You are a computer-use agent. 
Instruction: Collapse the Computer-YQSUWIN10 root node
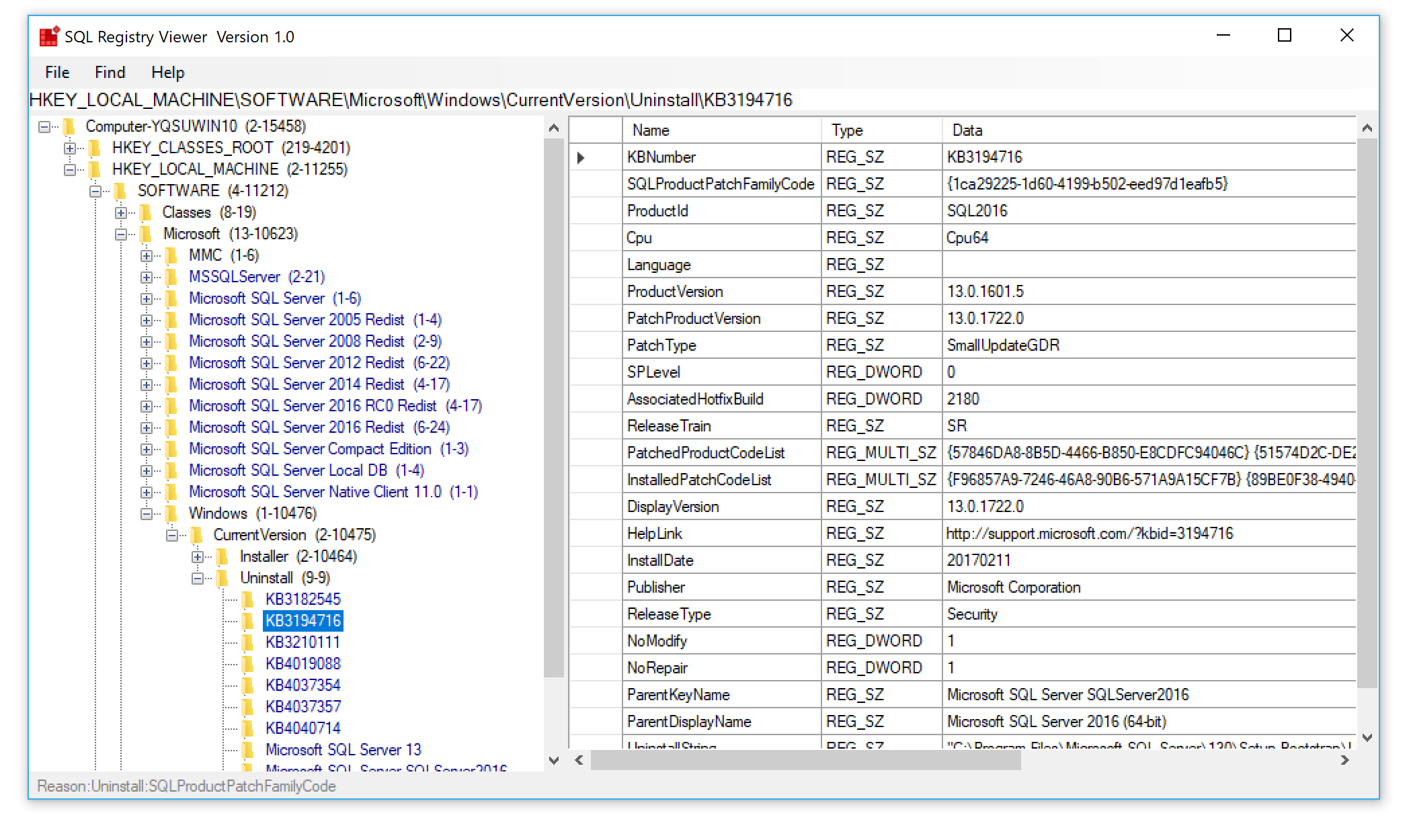click(x=44, y=127)
